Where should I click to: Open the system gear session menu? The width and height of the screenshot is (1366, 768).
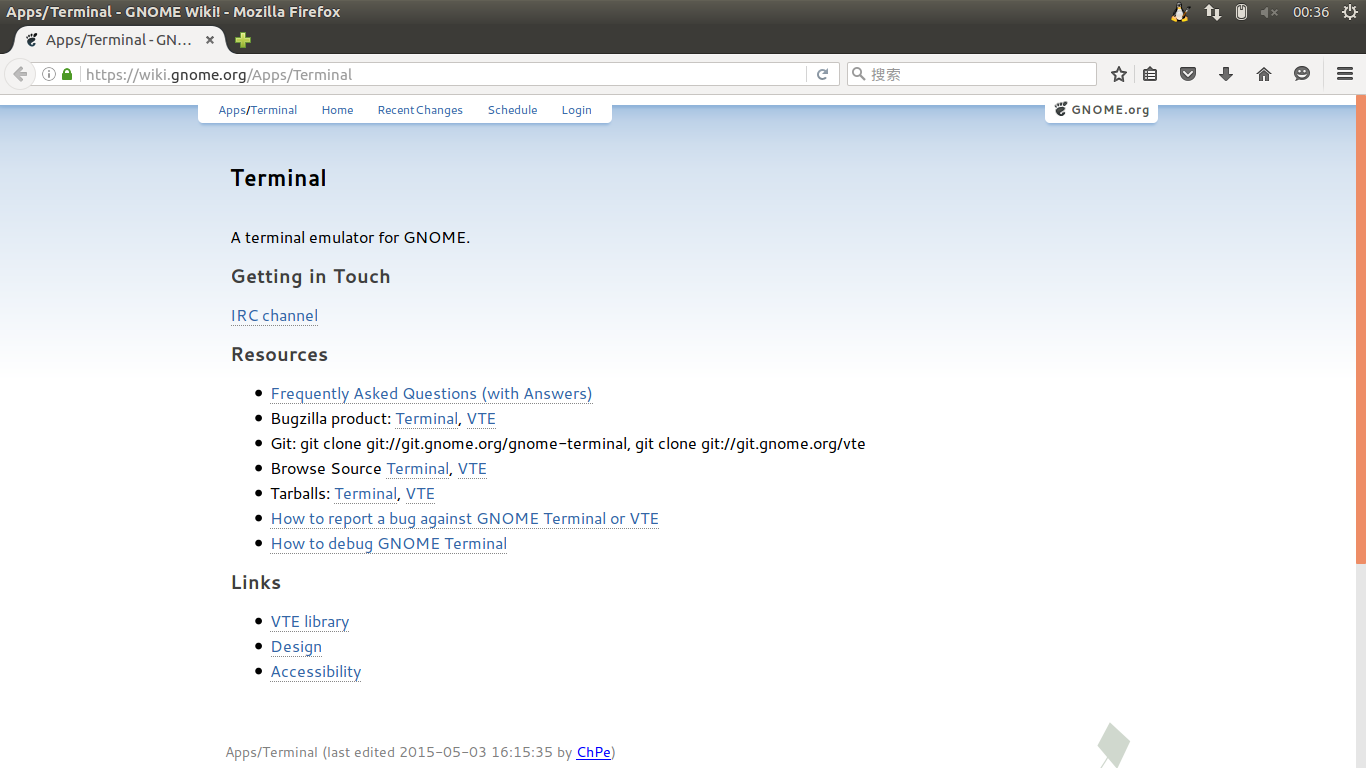pyautogui.click(x=1349, y=12)
